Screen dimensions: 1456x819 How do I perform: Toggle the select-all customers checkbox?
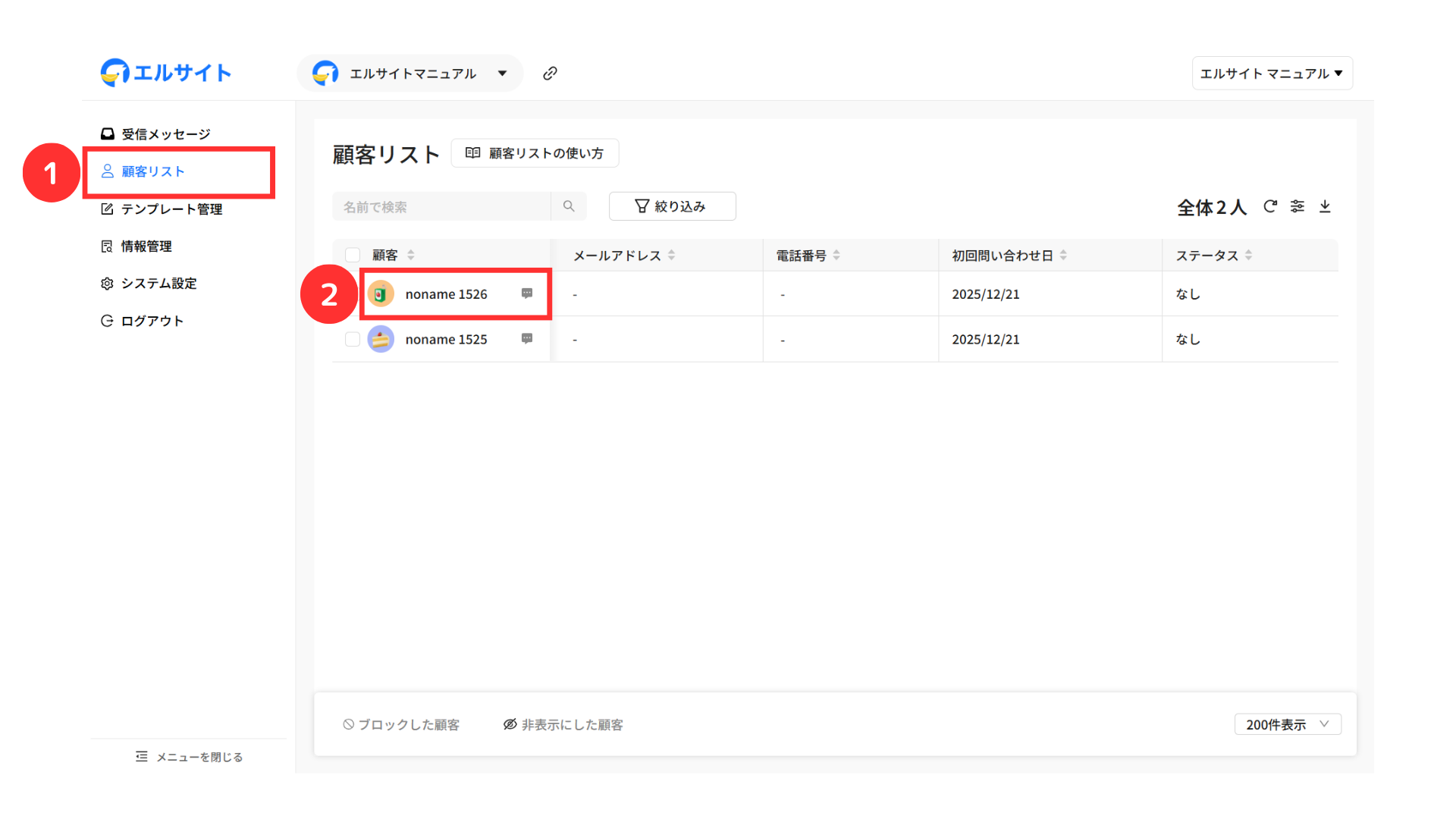pyautogui.click(x=353, y=255)
